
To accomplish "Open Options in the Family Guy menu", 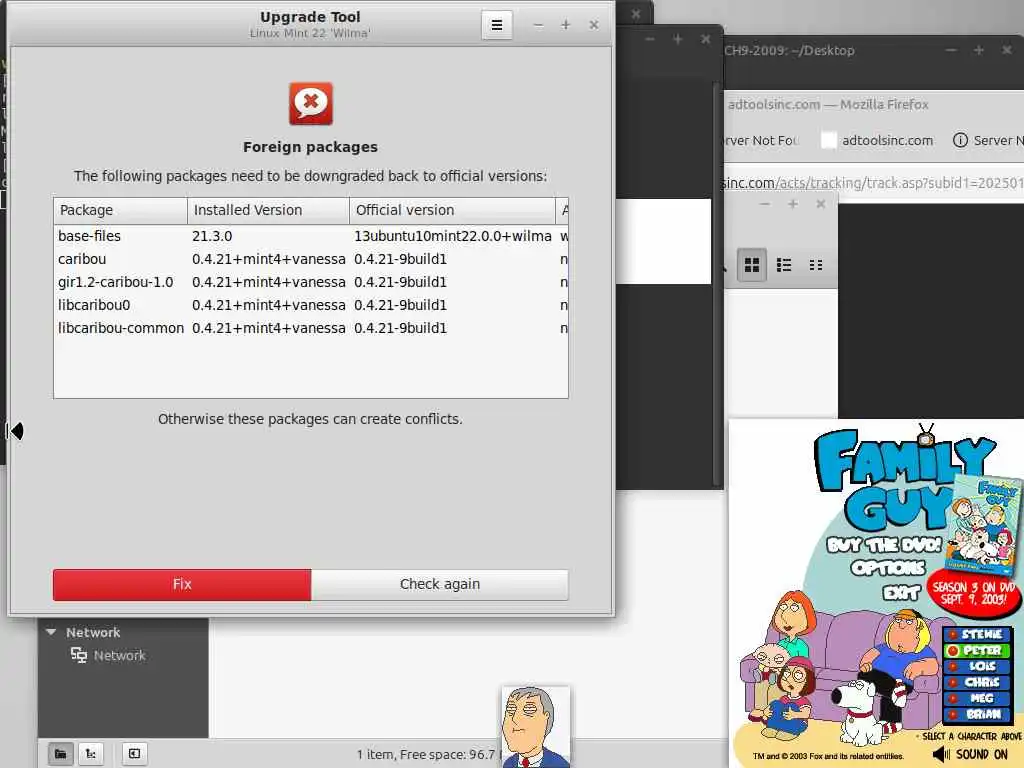I will pyautogui.click(x=888, y=568).
